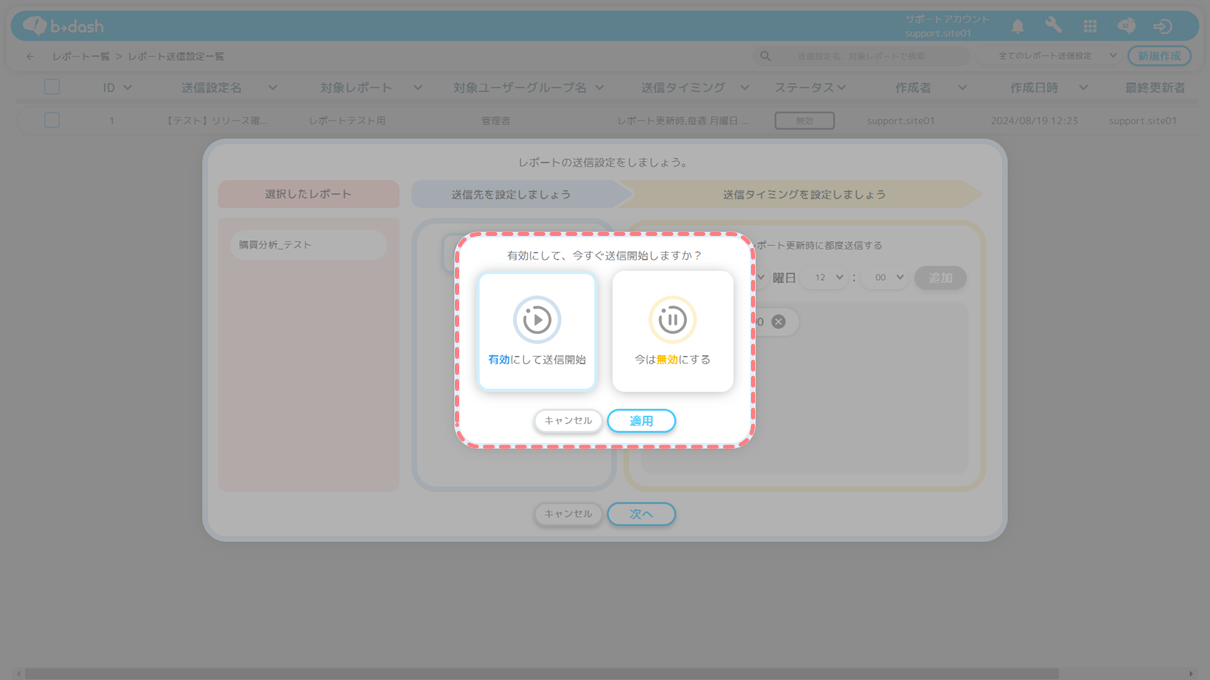Toggle the select-all checkbox in the table header
This screenshot has height=680, width=1210.
(x=52, y=87)
